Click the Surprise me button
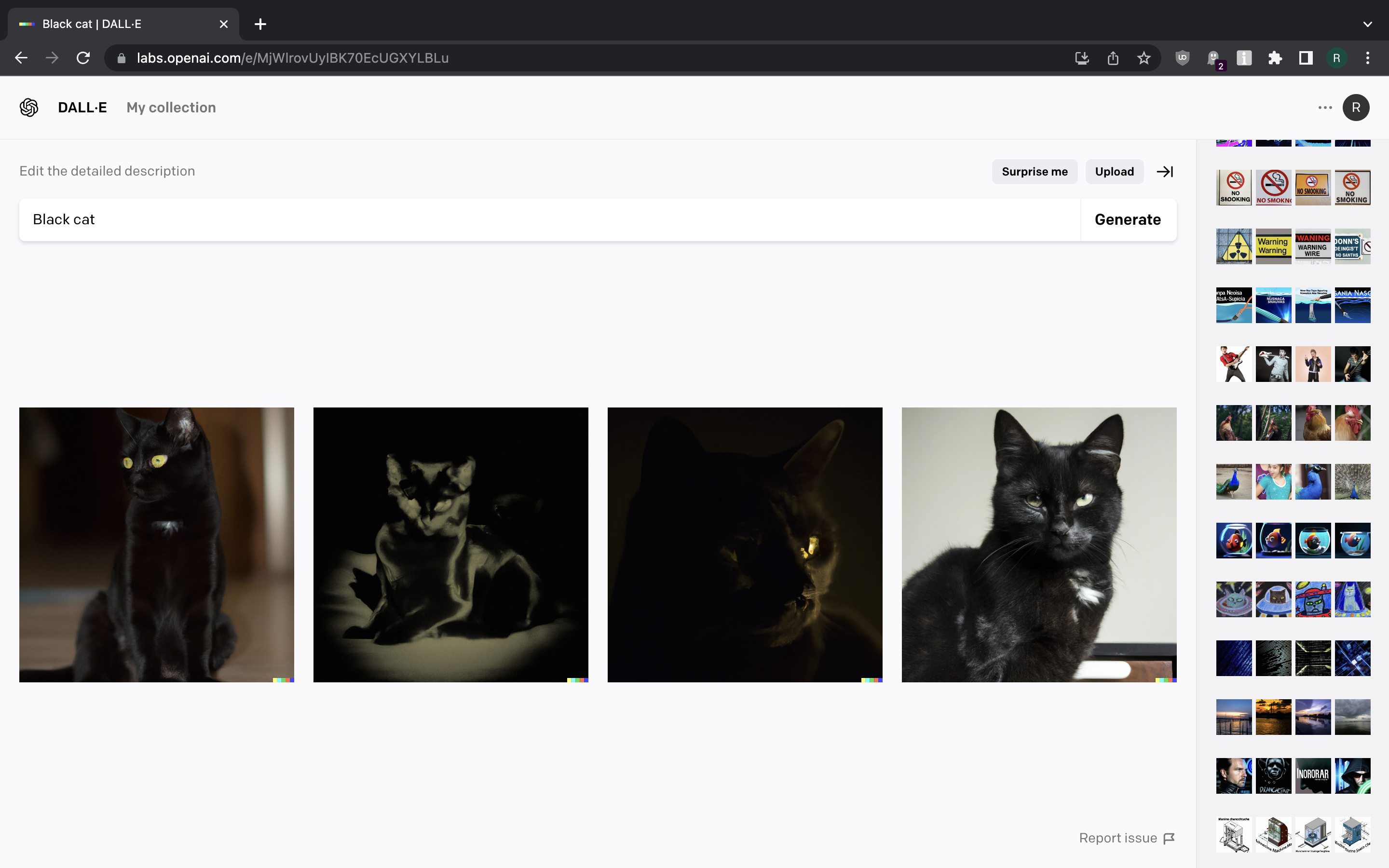Screen dimensions: 1389x868 click(x=1035, y=172)
